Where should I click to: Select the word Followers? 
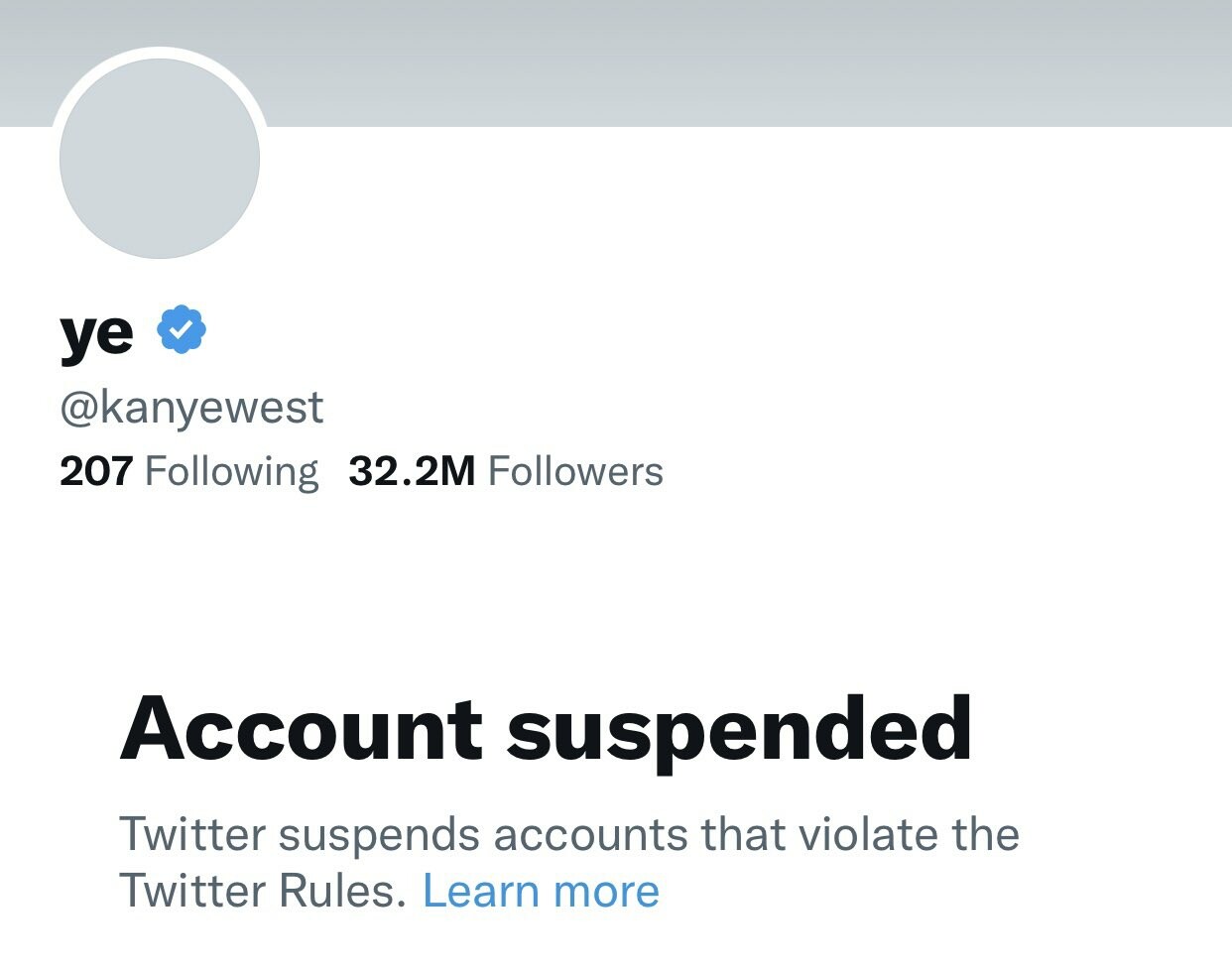pyautogui.click(x=575, y=471)
